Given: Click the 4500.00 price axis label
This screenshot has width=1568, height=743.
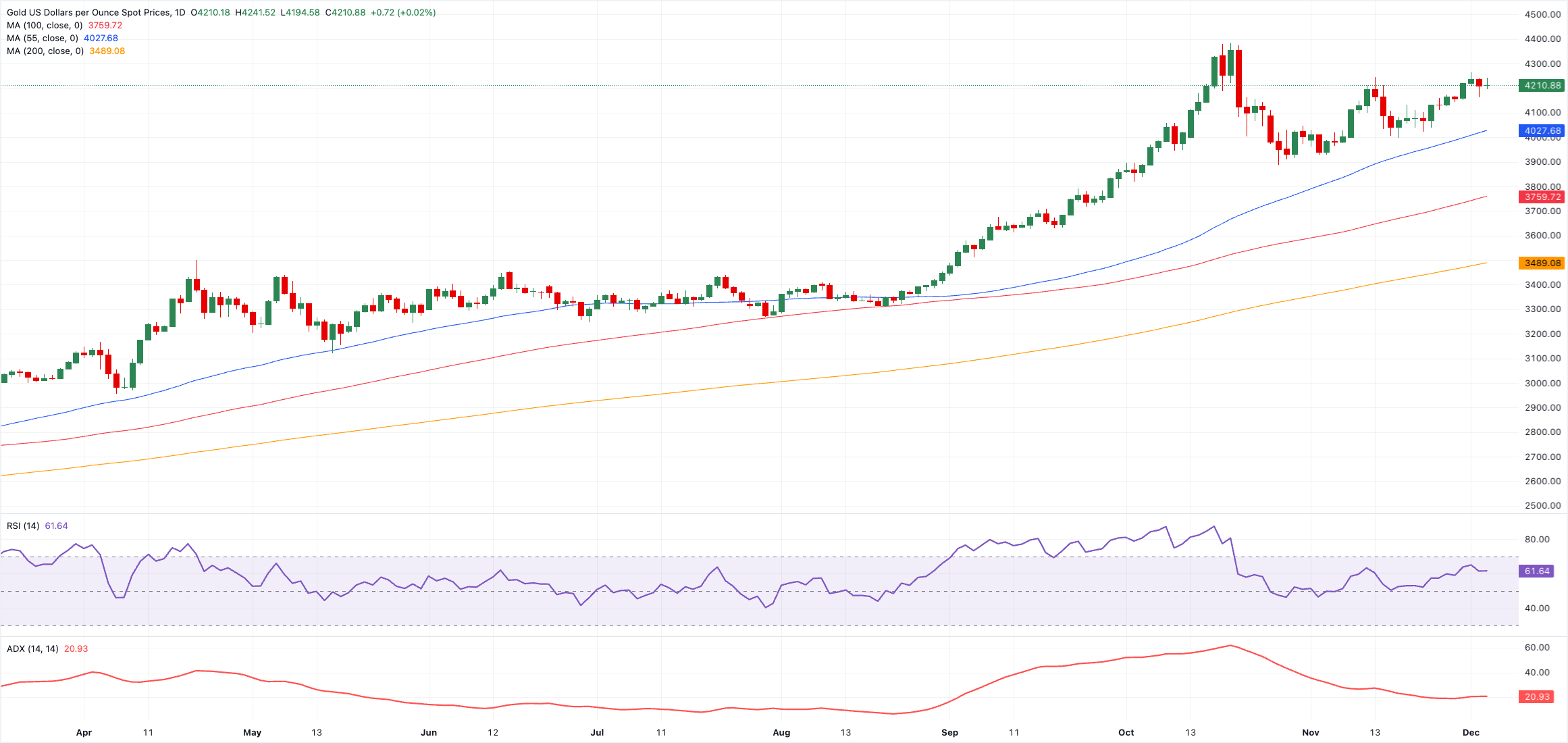Looking at the screenshot, I should [1542, 14].
